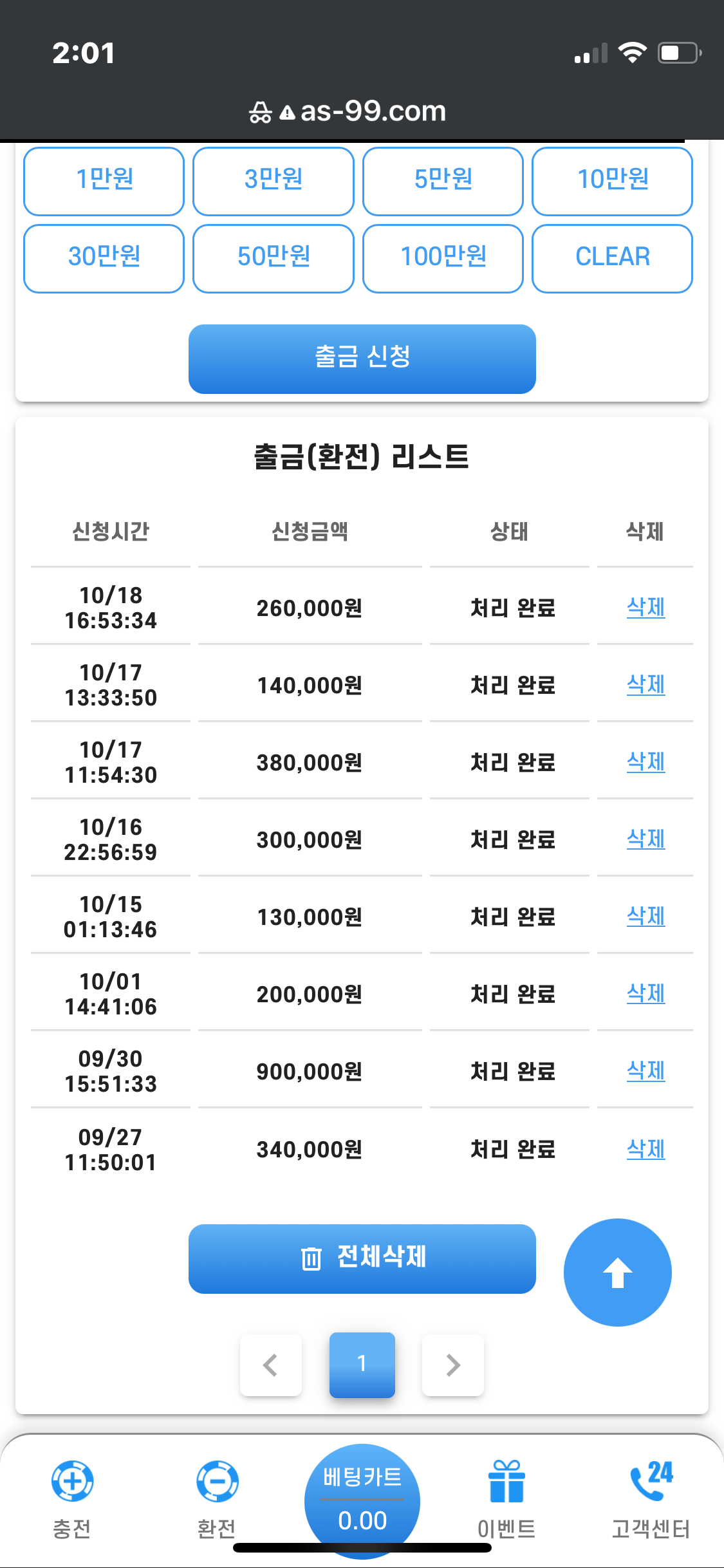Tap the 환전 minus icon

(217, 1481)
